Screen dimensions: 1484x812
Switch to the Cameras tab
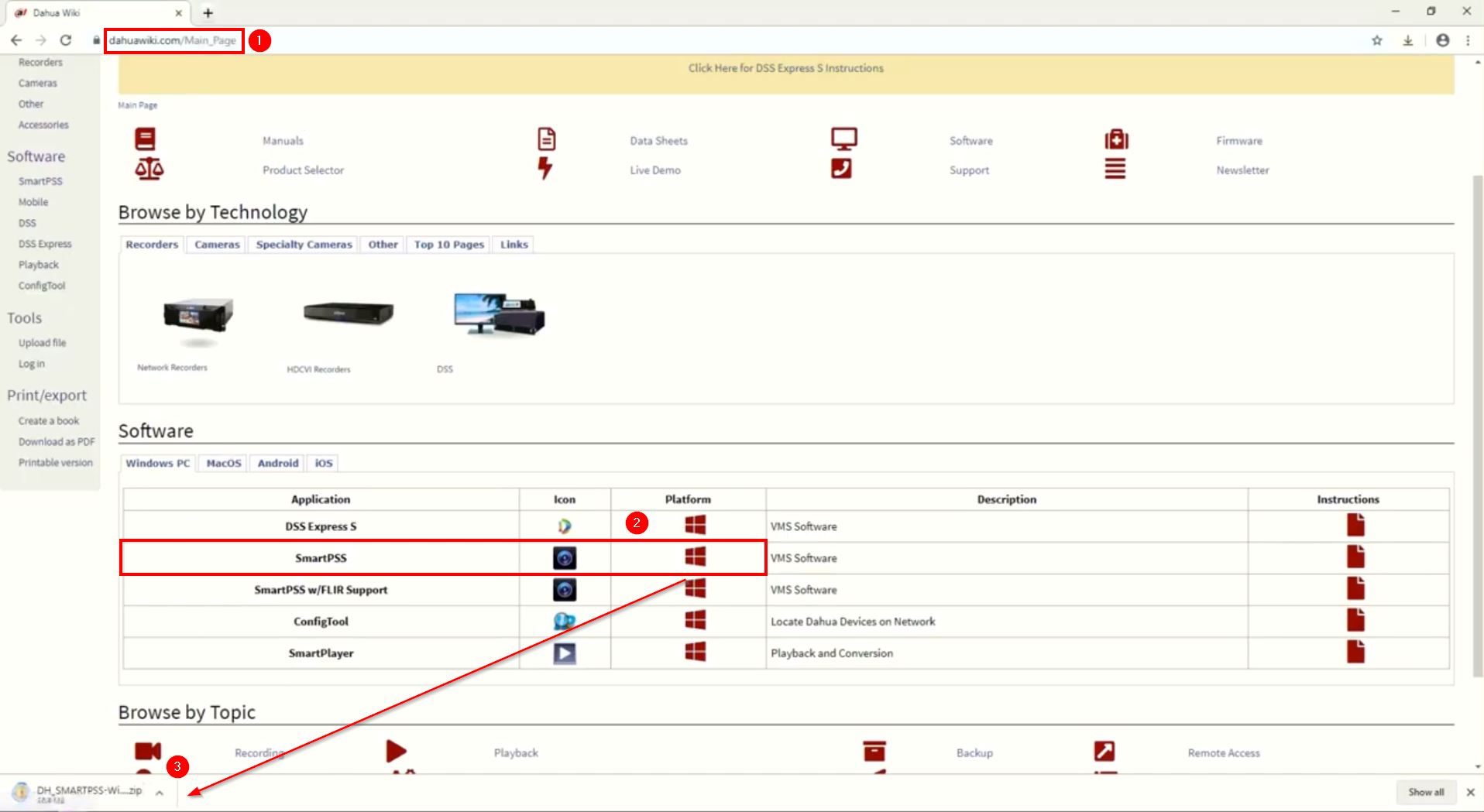click(x=217, y=245)
